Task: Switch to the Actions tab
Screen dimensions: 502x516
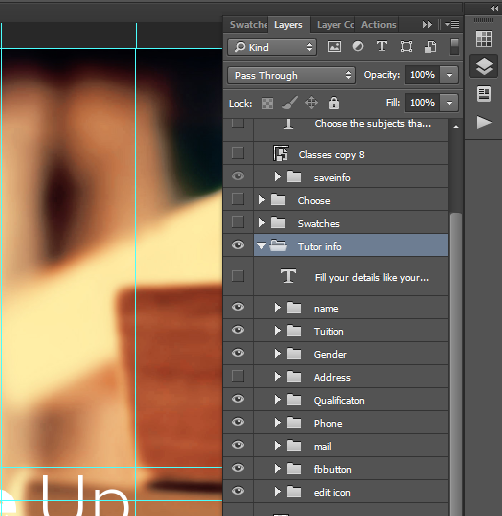Action: click(x=378, y=25)
